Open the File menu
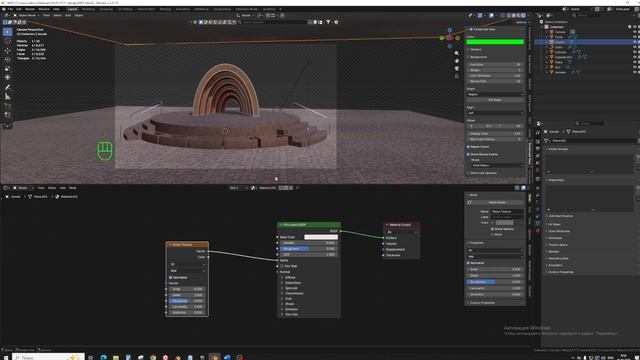Viewport: 640px width, 360px height. 10,9
